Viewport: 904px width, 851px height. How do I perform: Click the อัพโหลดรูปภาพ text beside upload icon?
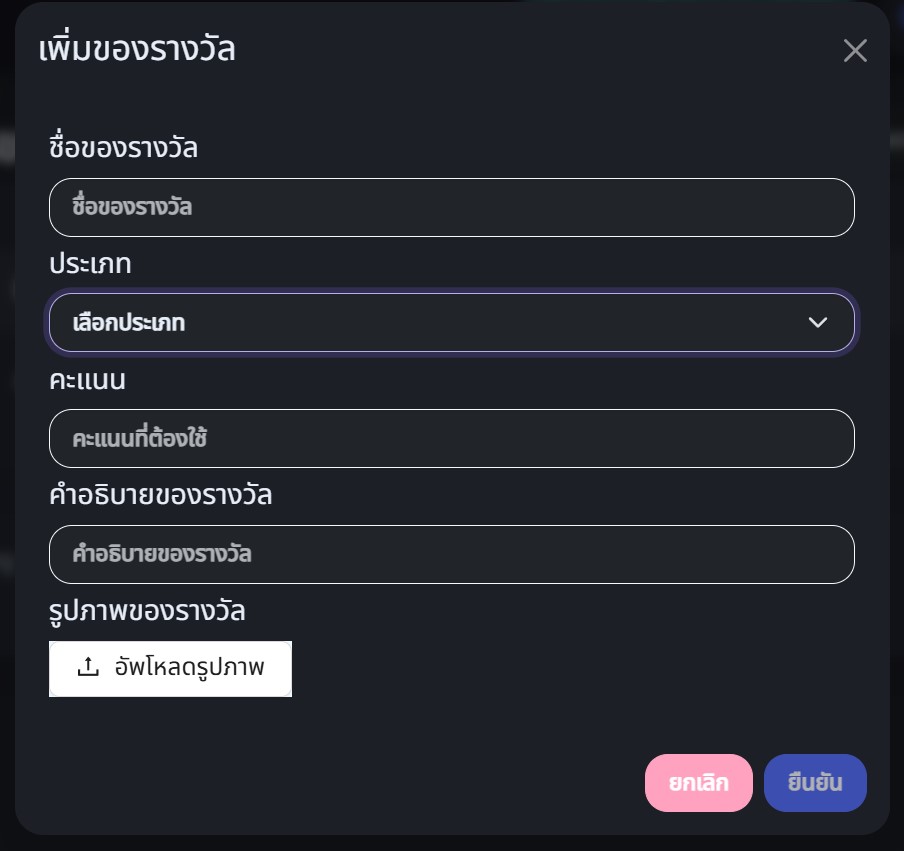(x=189, y=667)
